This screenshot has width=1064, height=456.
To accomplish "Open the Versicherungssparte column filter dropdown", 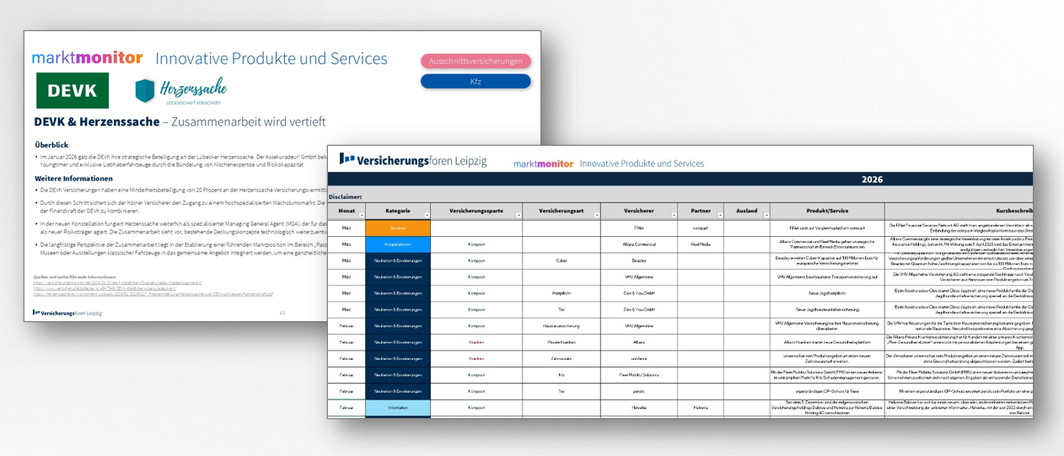I will point(518,215).
